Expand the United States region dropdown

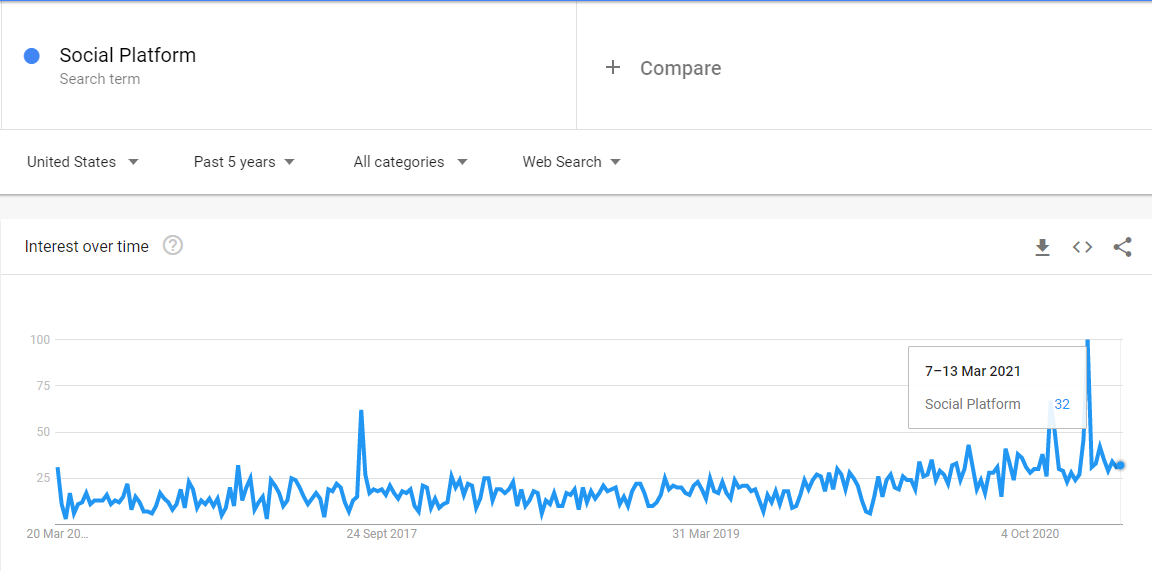point(83,162)
